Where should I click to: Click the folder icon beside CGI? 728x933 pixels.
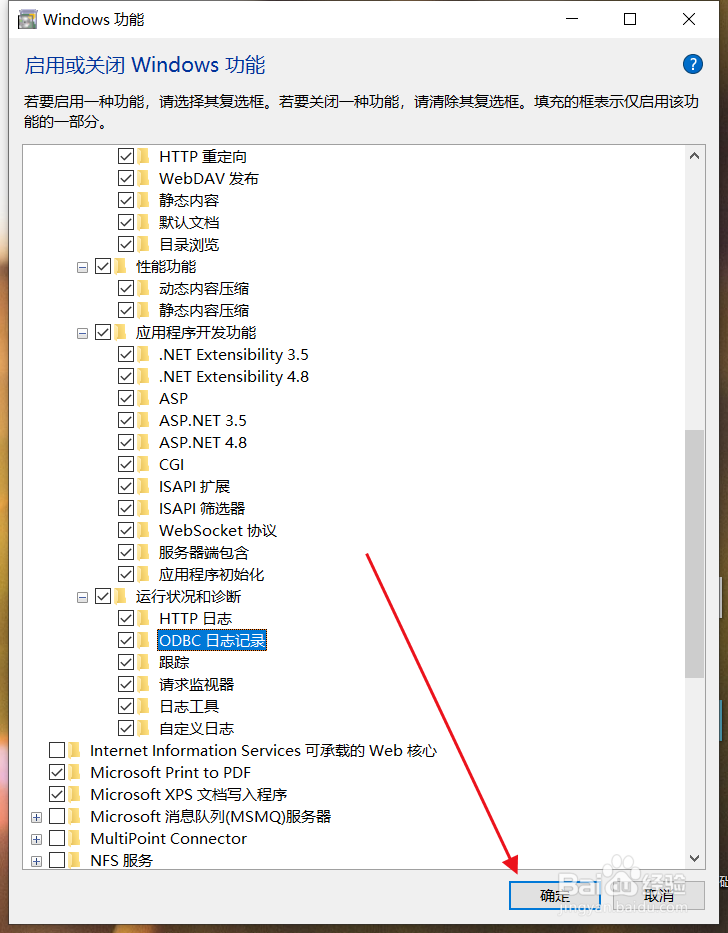(143, 464)
